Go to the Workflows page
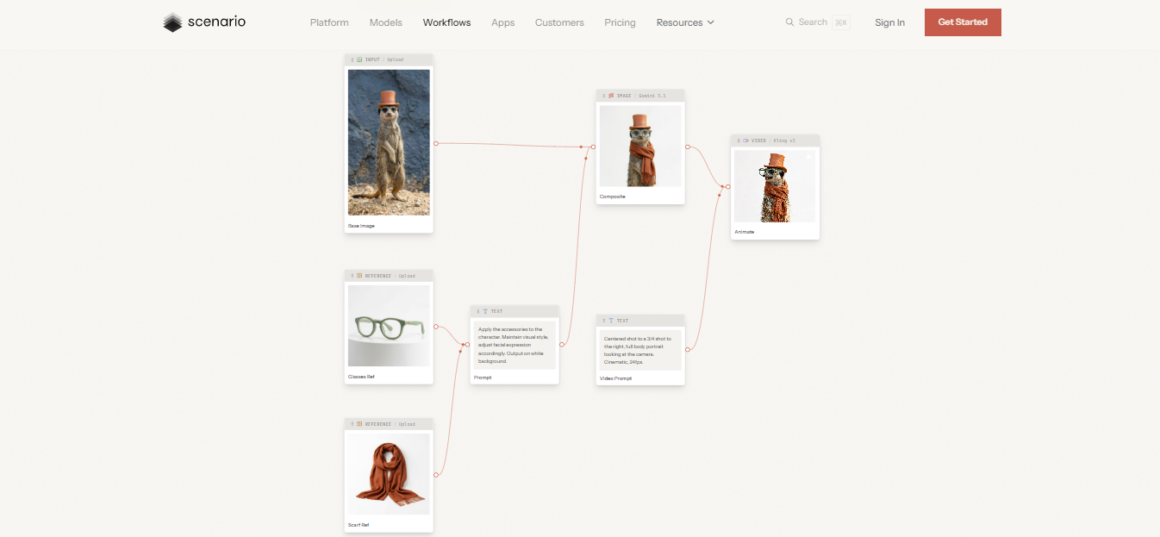This screenshot has width=1160, height=537. [447, 22]
